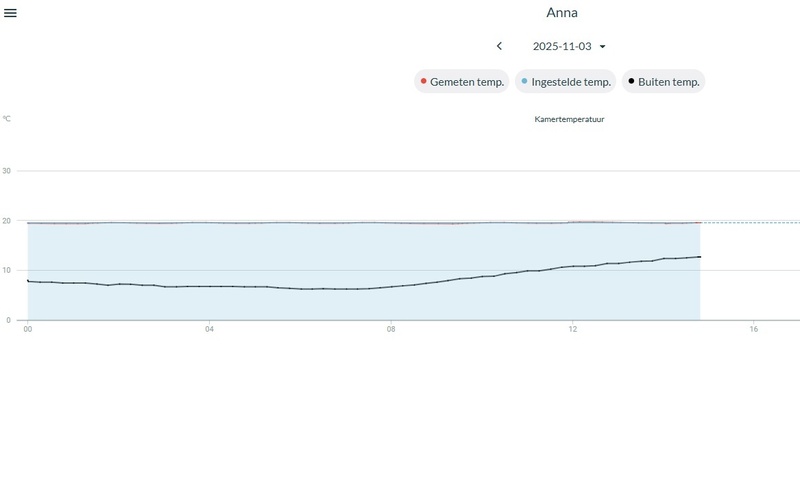Click the 04 hour marker on time axis

[x=209, y=329]
